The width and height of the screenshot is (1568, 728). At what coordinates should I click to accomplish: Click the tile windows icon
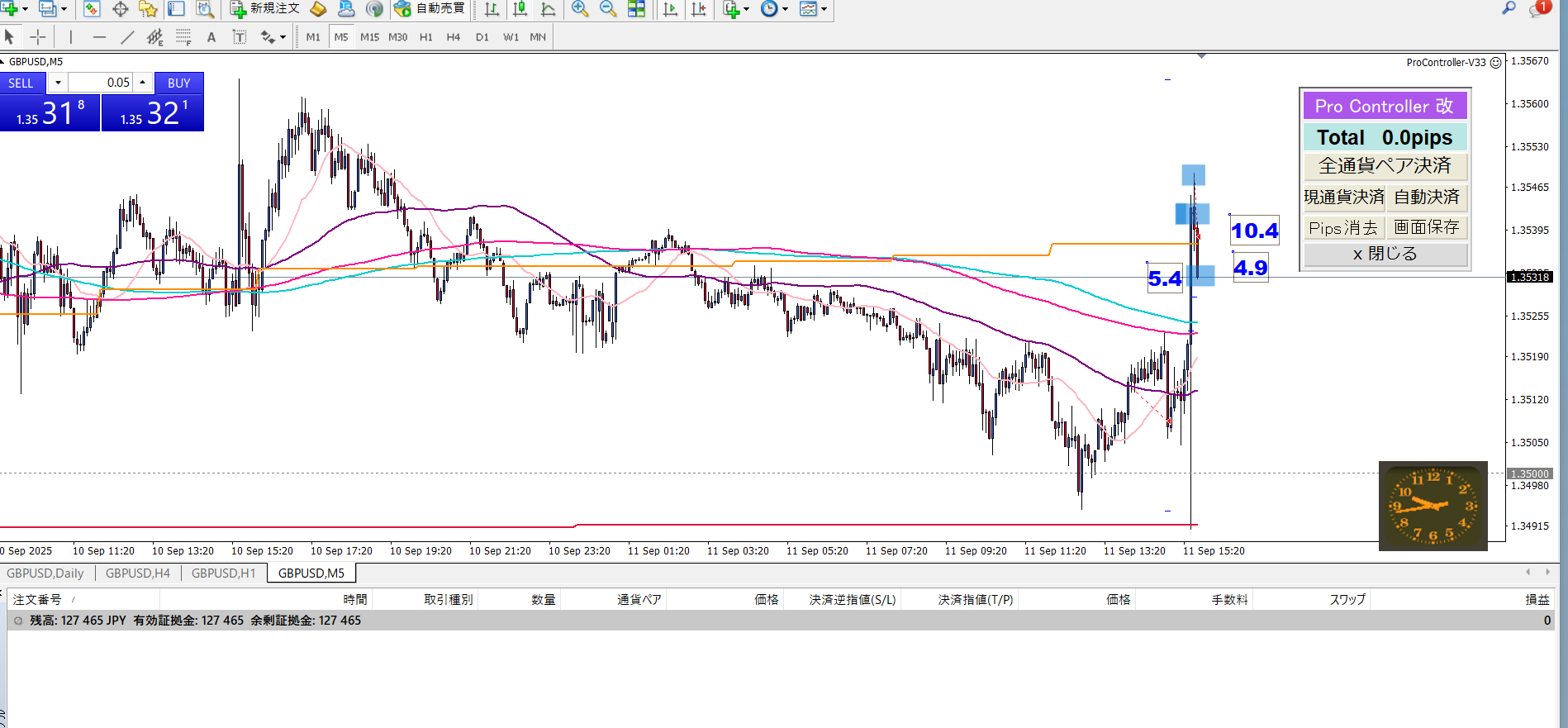pyautogui.click(x=636, y=9)
